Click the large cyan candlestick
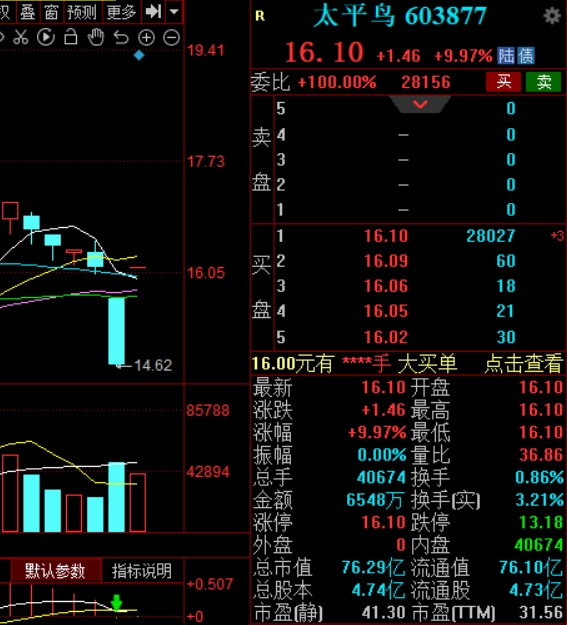The width and height of the screenshot is (567, 625). click(x=116, y=331)
